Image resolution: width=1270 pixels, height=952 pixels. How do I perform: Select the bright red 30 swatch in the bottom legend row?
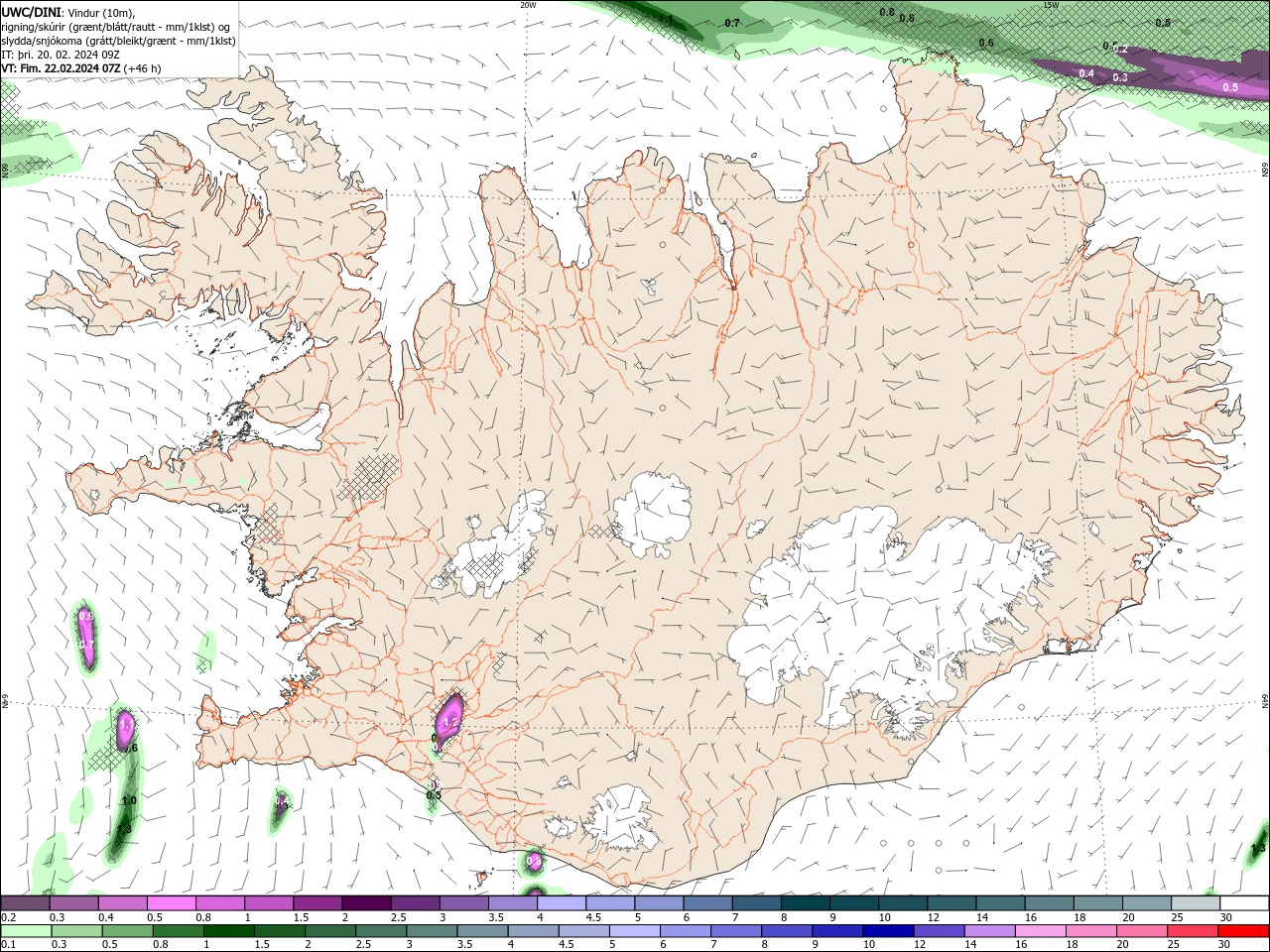pyautogui.click(x=1243, y=931)
